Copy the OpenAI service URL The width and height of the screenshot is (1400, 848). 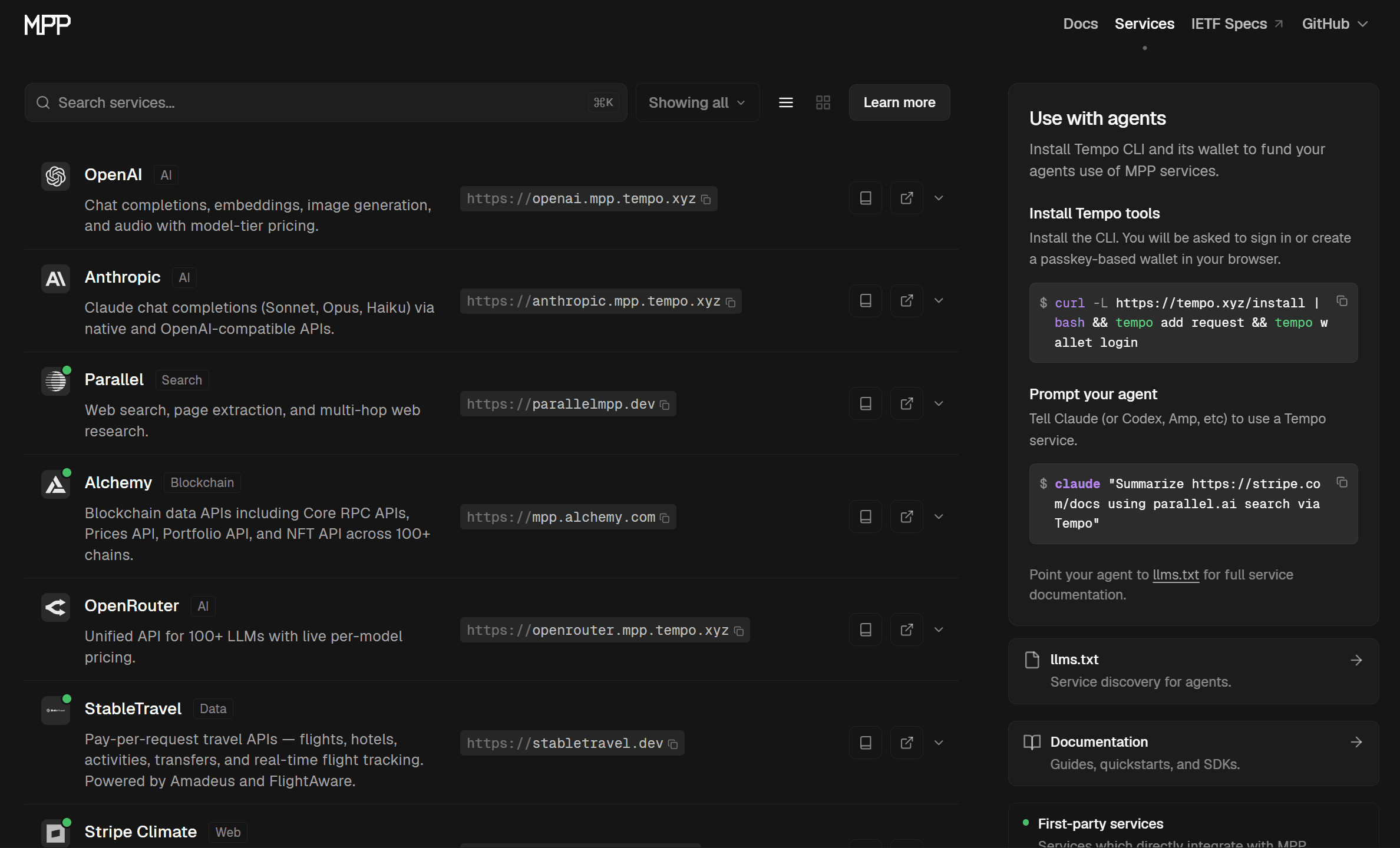[x=706, y=200]
